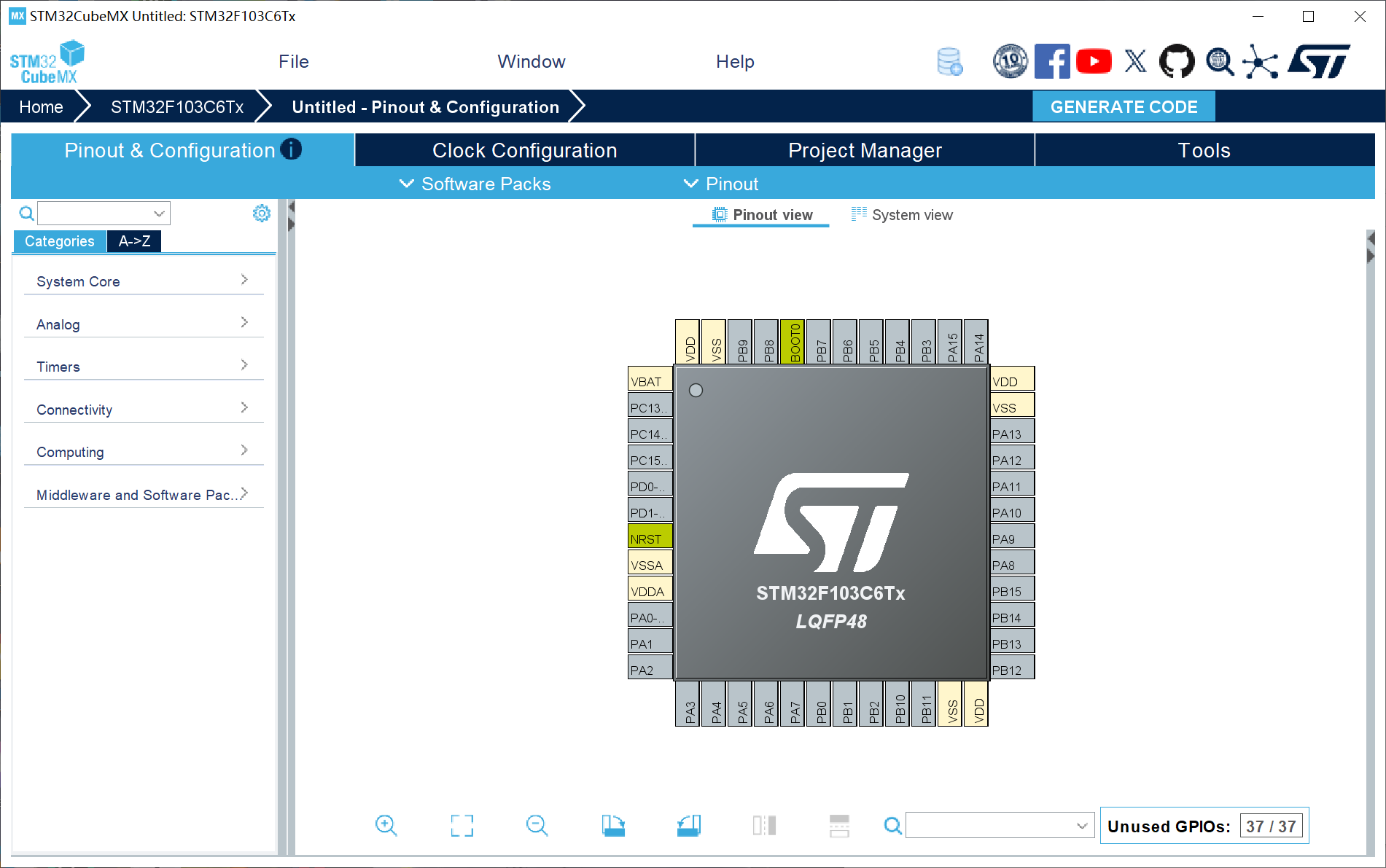Expand the Connectivity category

click(143, 409)
